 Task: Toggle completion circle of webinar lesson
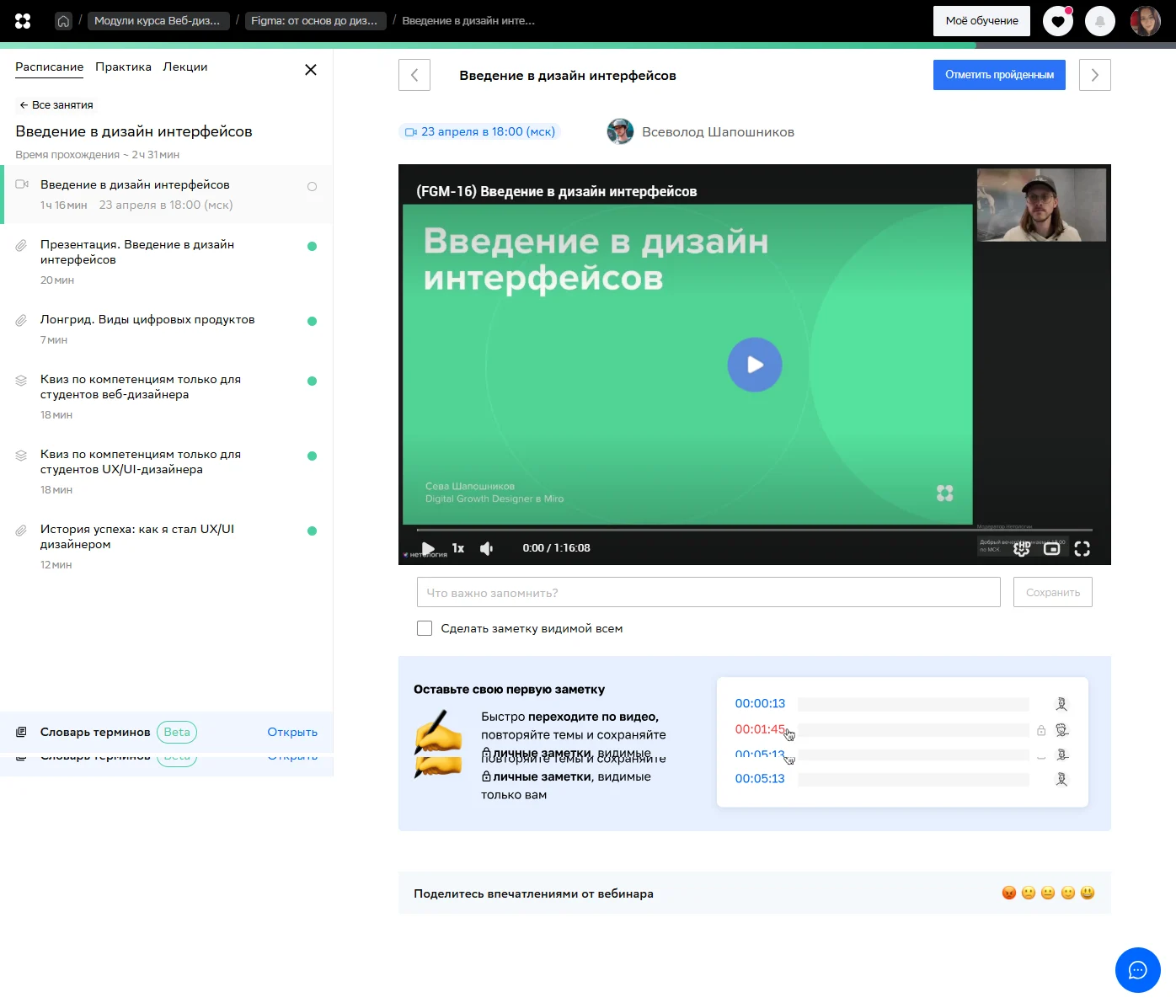[x=312, y=186]
